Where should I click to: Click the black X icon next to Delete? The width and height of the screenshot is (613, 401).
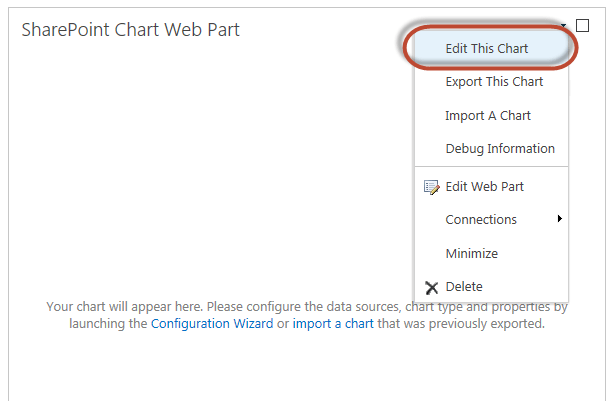tap(432, 288)
